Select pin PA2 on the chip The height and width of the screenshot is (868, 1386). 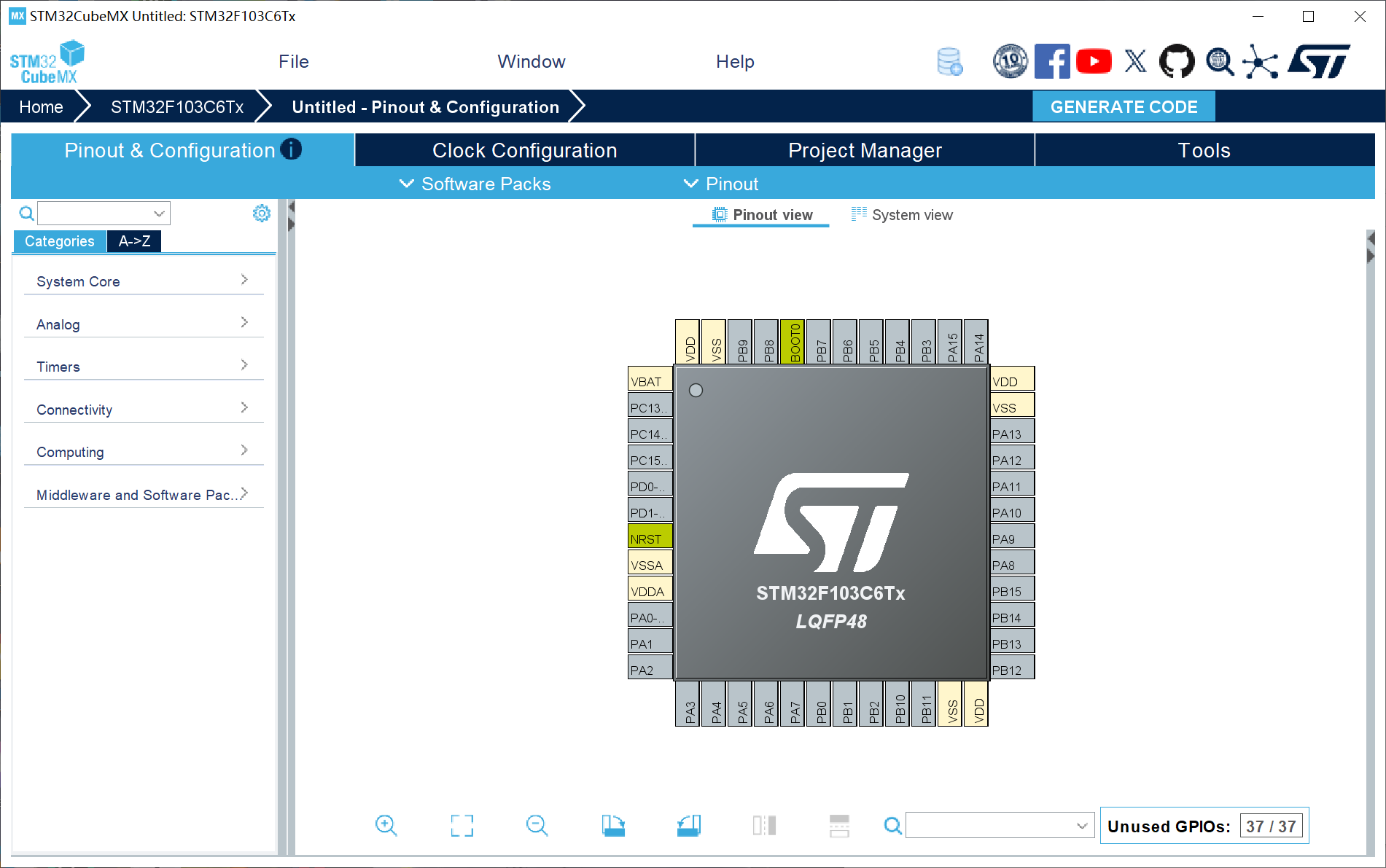(x=650, y=668)
